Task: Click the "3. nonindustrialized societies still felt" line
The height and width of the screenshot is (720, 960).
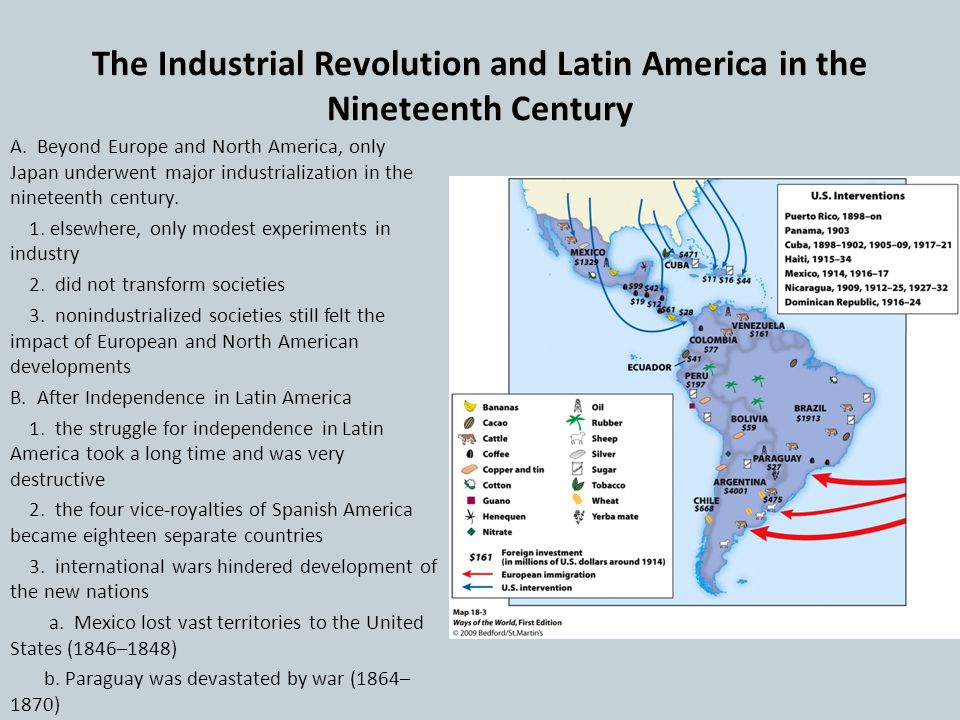Action: tap(198, 341)
